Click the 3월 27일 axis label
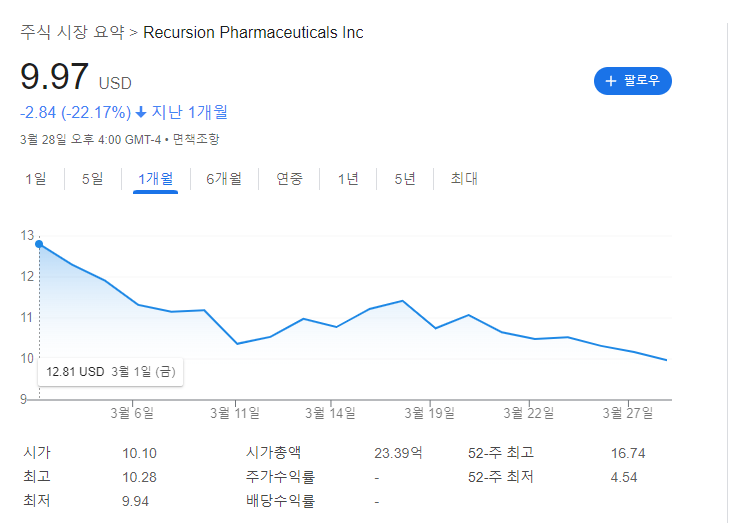This screenshot has height=523, width=732. (628, 413)
